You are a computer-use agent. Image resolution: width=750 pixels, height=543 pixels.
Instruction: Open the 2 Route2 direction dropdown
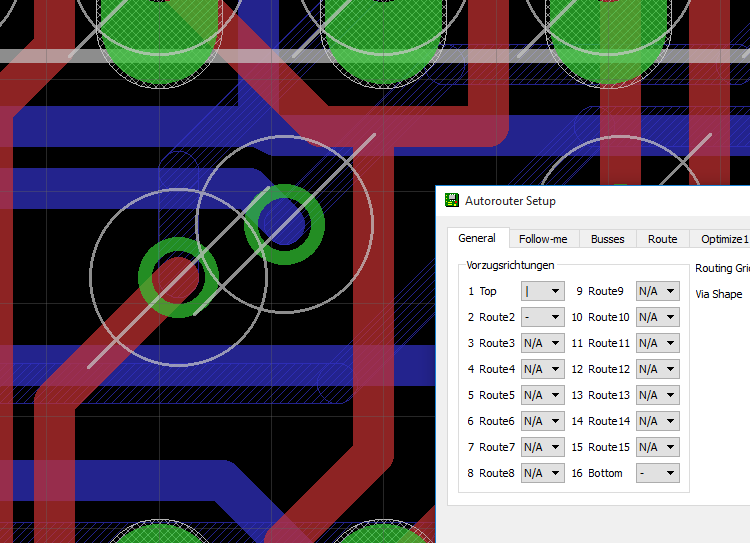[x=543, y=317]
